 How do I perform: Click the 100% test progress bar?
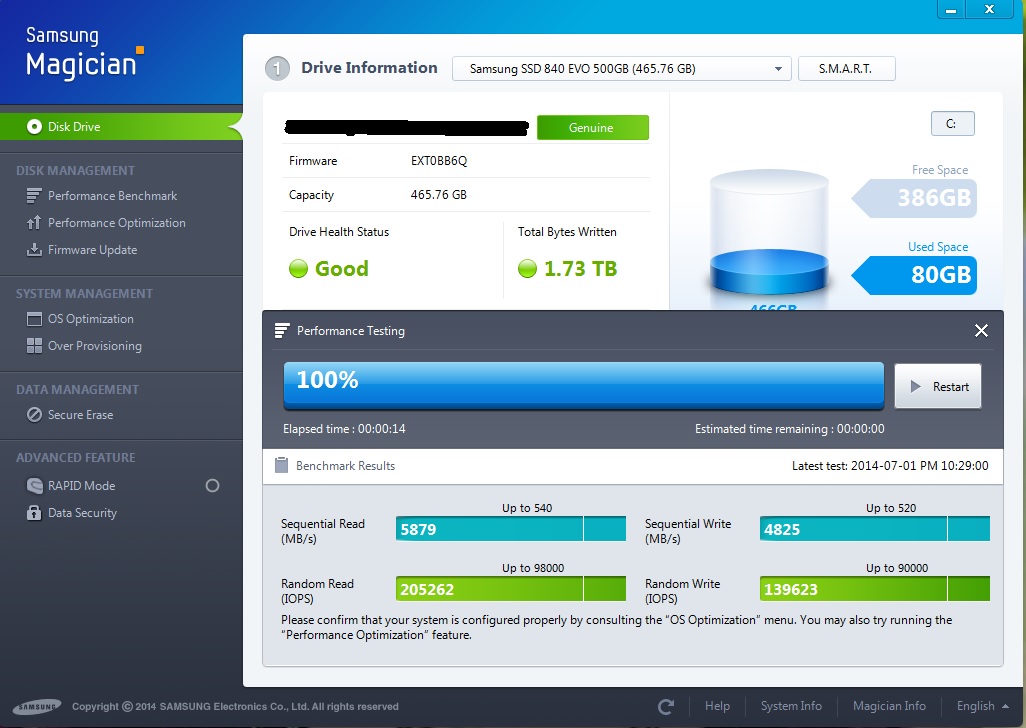point(584,386)
